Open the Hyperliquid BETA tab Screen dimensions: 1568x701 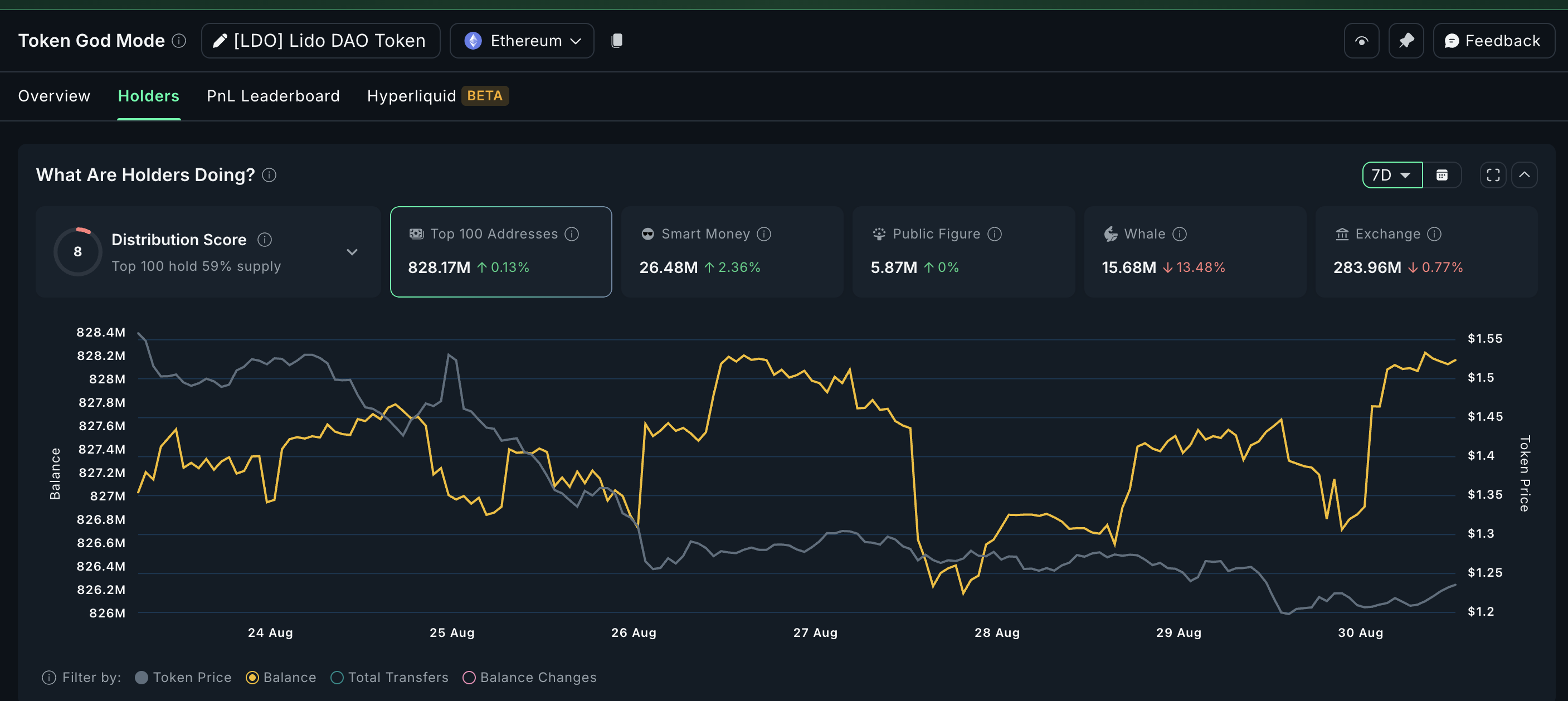tap(437, 96)
